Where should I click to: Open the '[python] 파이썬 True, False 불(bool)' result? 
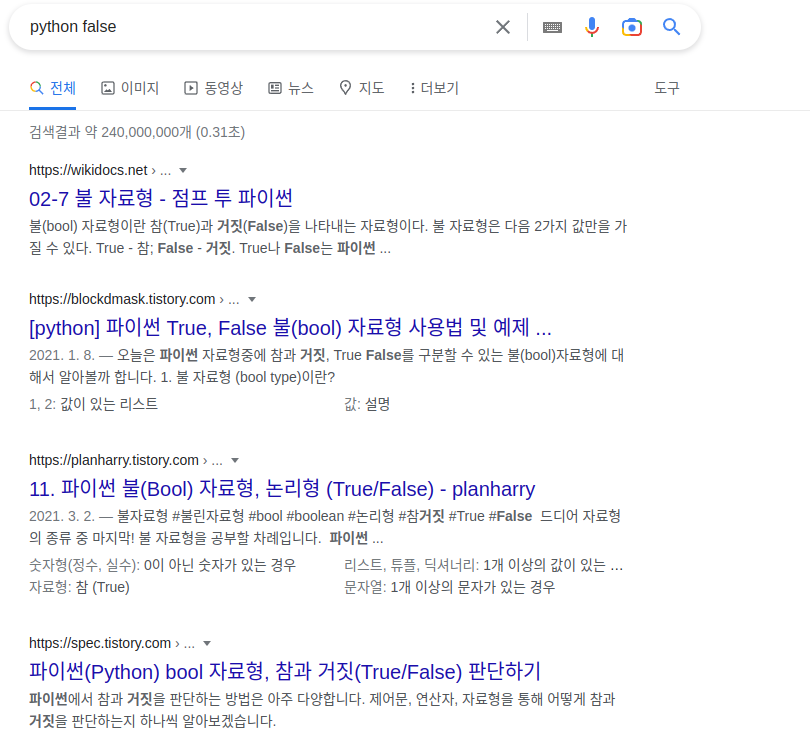point(290,328)
